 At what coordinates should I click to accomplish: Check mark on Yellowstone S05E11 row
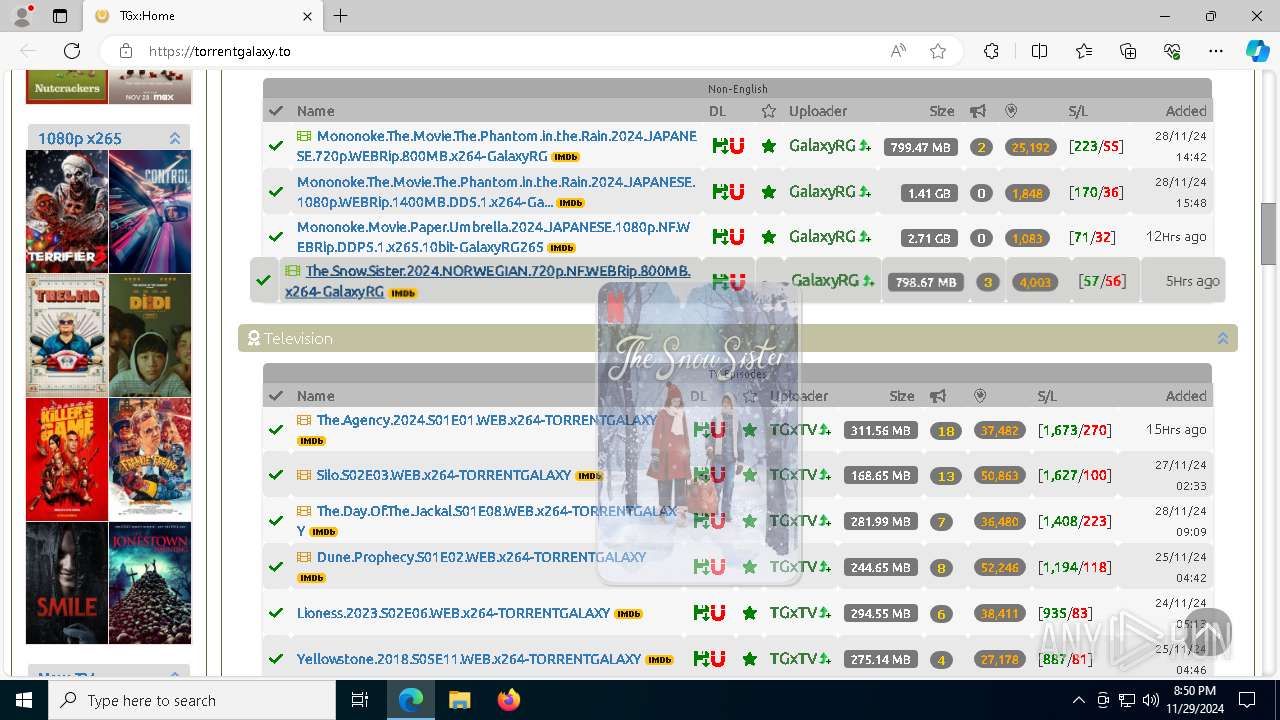pyautogui.click(x=276, y=659)
